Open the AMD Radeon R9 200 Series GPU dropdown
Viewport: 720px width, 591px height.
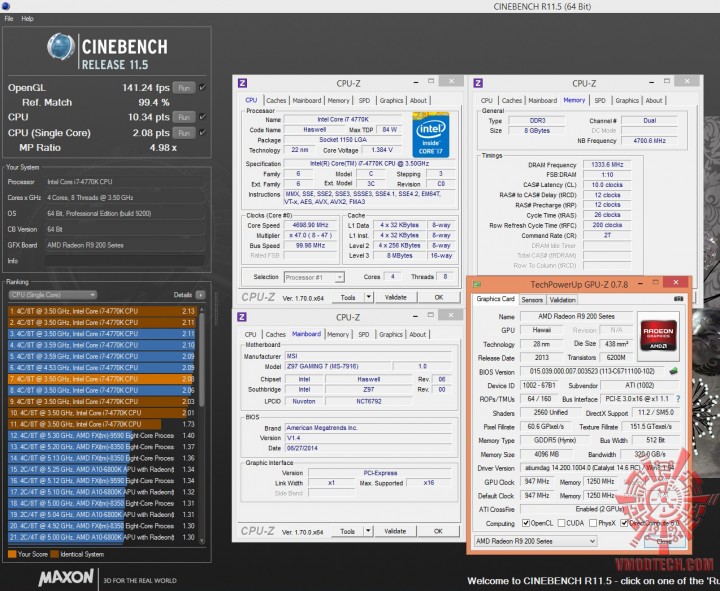coord(535,541)
